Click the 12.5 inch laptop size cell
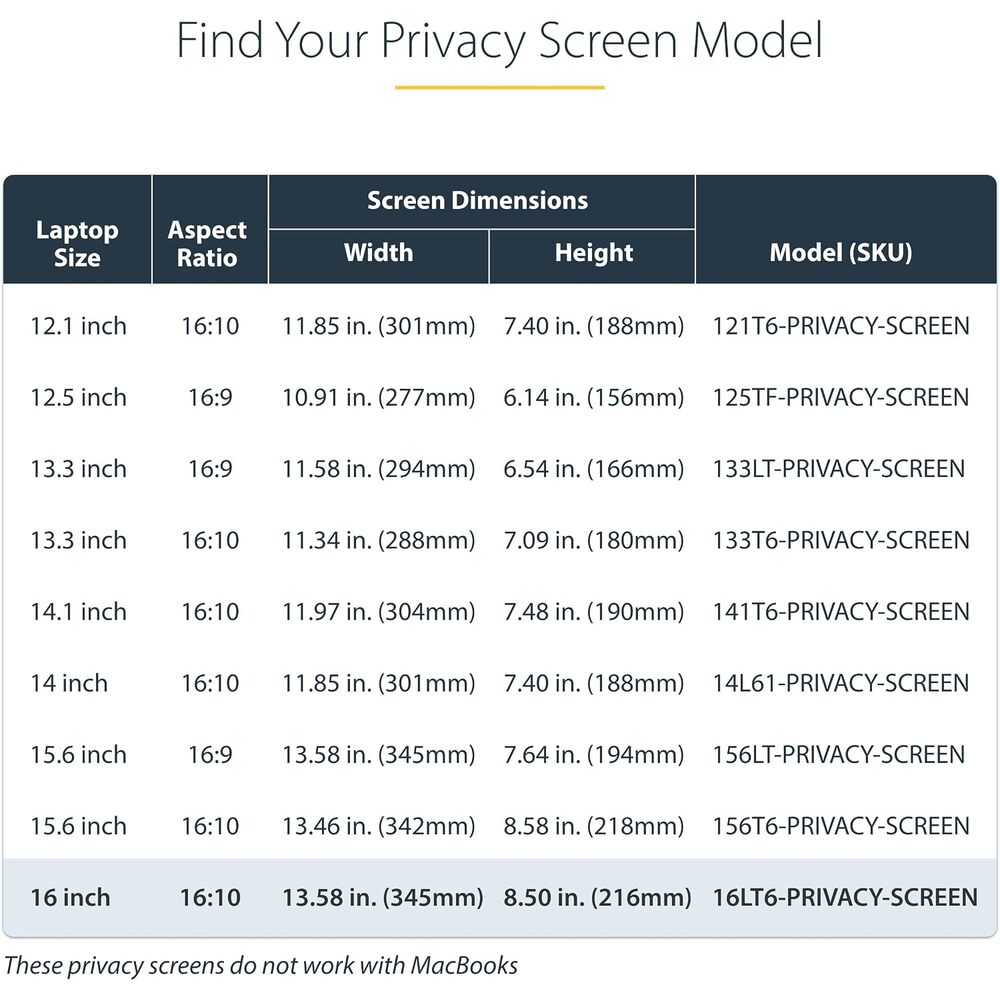Viewport: 1000px width, 1000px height. 78,397
